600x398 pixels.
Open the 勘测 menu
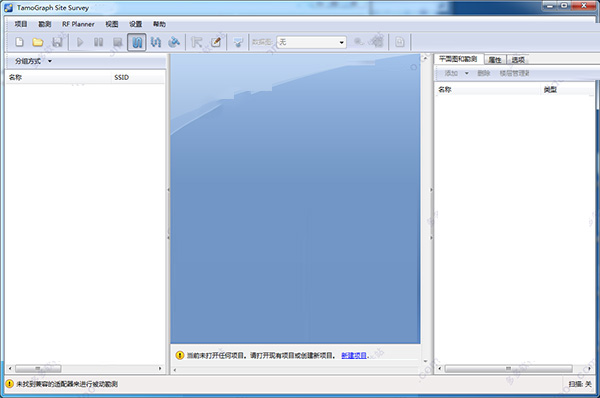(x=44, y=24)
